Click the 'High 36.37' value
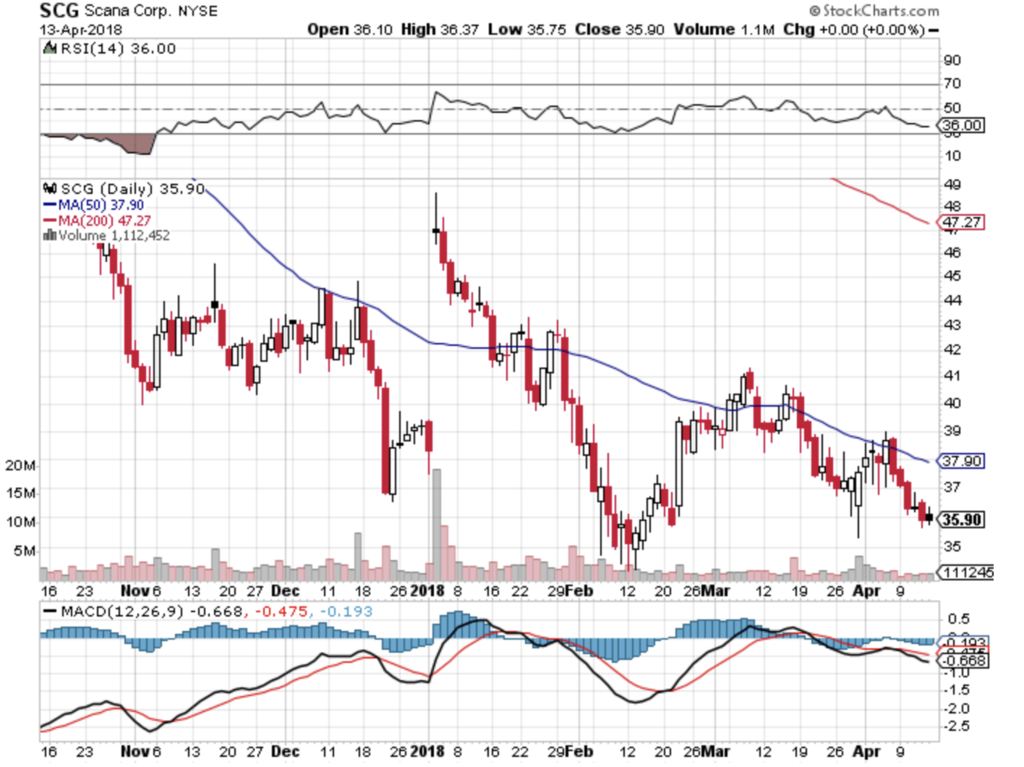1024x767 pixels. (440, 29)
